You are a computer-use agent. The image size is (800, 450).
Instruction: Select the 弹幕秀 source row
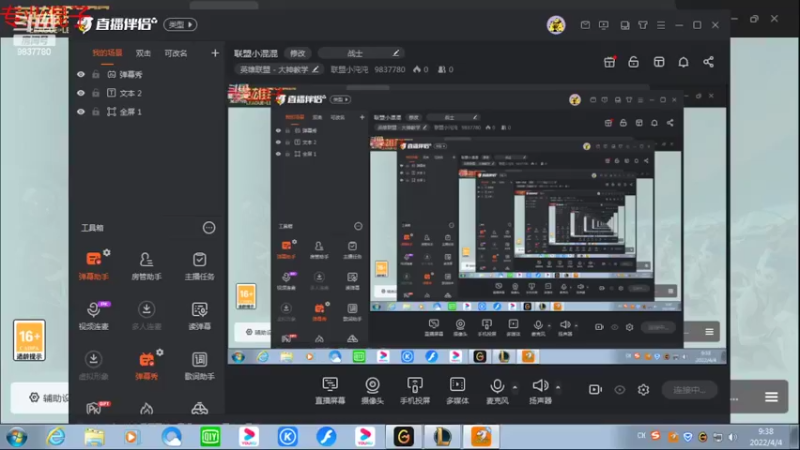pyautogui.click(x=147, y=74)
